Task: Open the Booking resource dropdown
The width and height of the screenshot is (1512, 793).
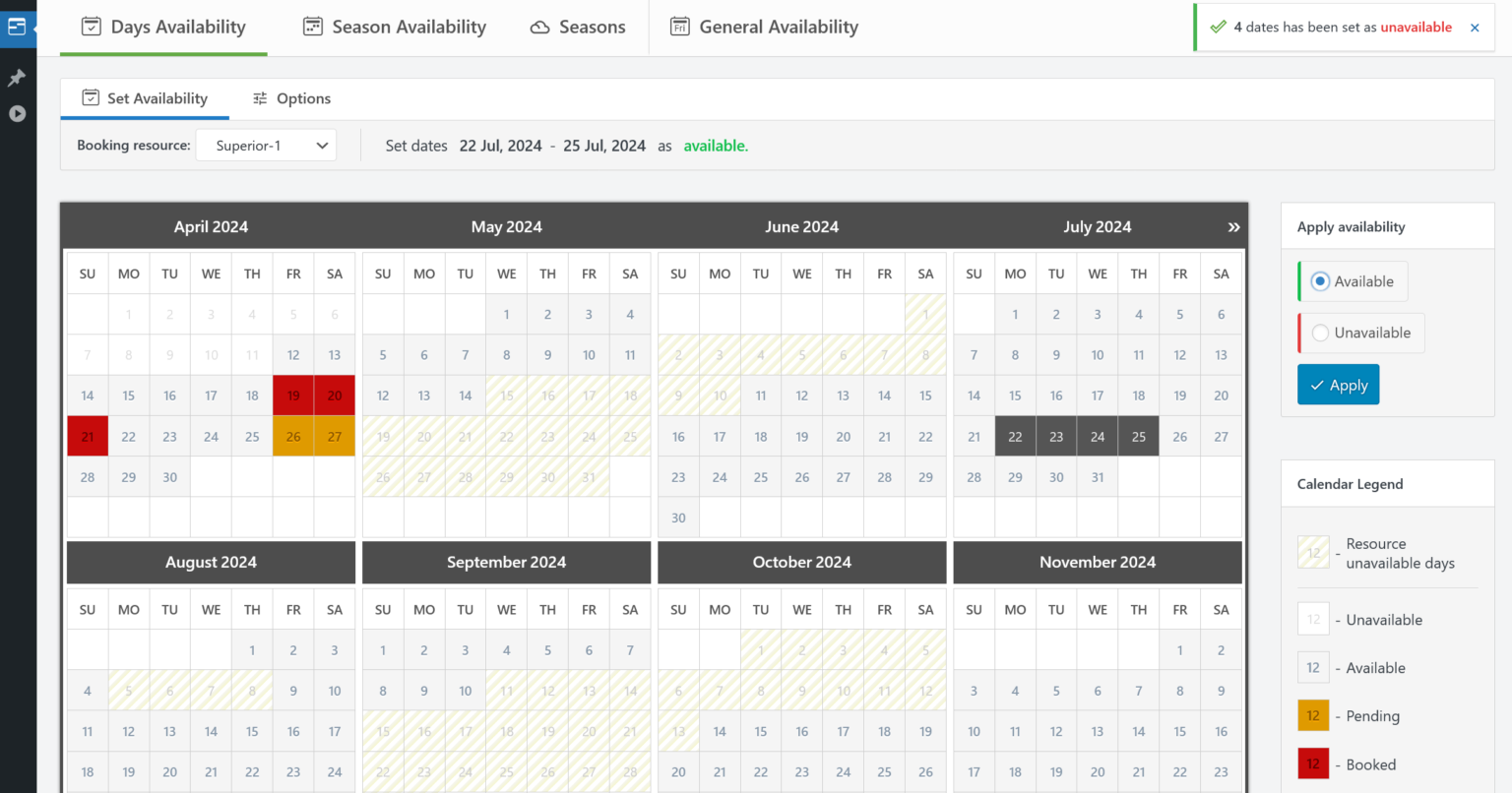Action: tap(266, 145)
